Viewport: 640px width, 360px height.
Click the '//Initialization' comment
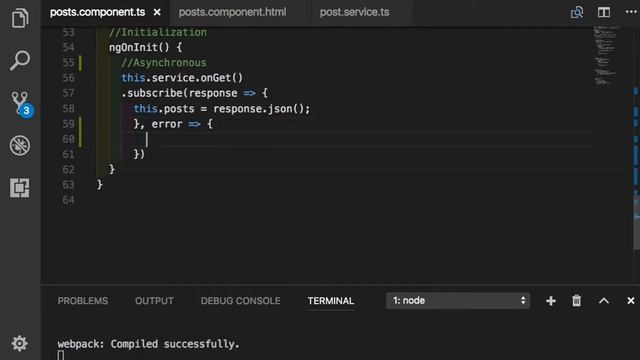point(158,32)
